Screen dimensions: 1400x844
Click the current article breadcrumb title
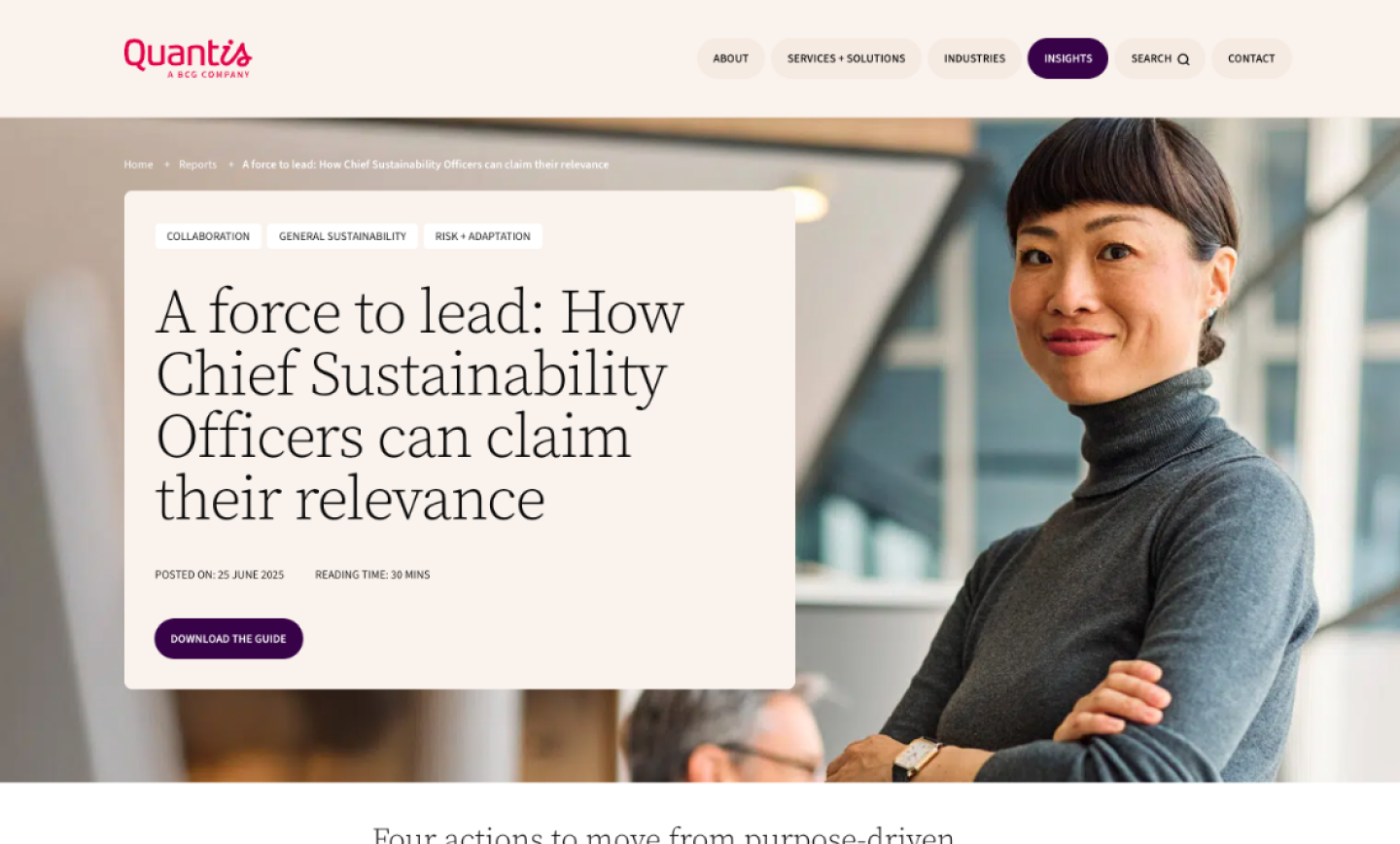click(x=425, y=164)
